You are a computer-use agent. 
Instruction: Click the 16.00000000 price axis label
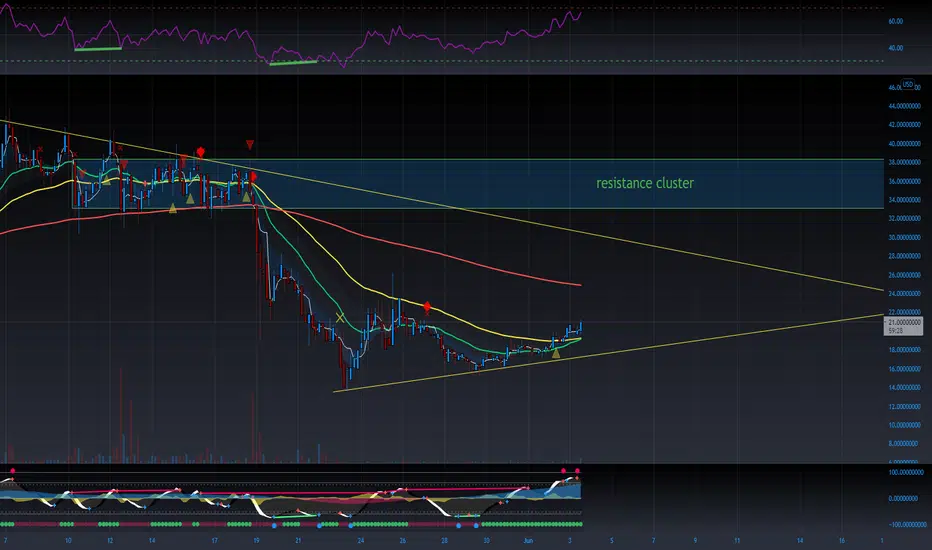pos(904,369)
